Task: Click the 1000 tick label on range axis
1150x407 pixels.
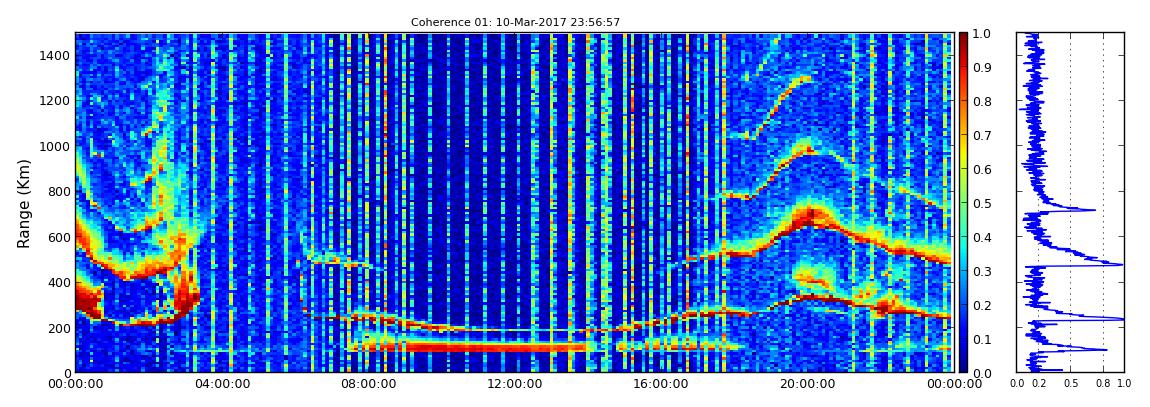Action: (x=53, y=147)
